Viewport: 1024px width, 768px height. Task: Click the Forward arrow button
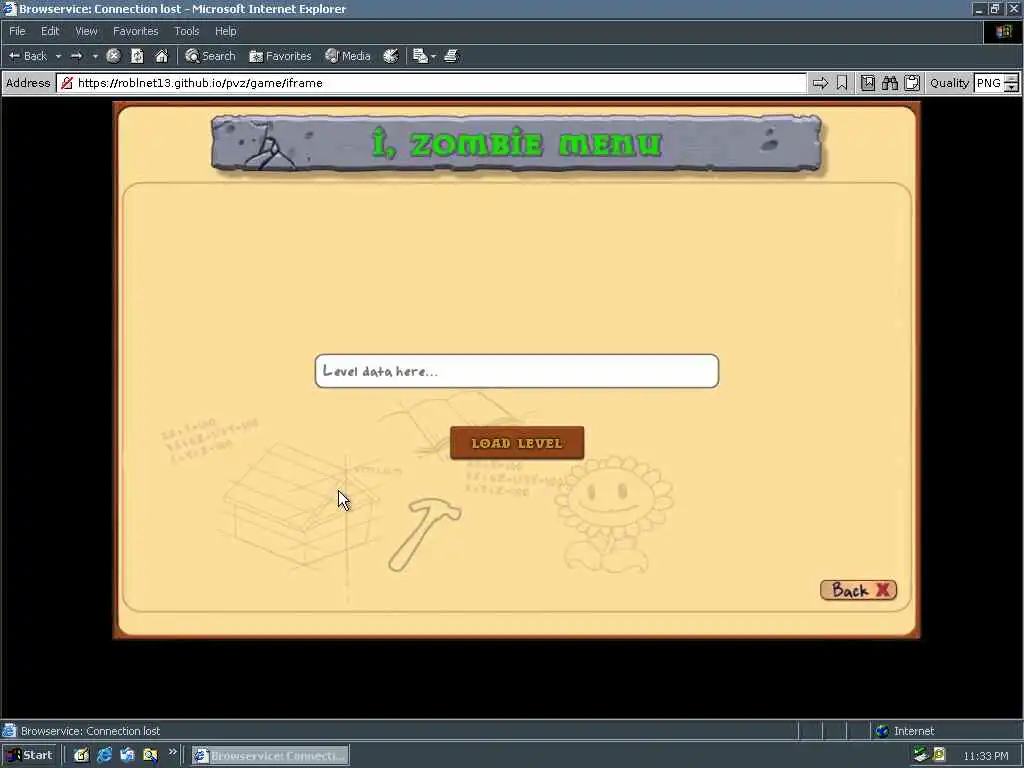[x=76, y=56]
